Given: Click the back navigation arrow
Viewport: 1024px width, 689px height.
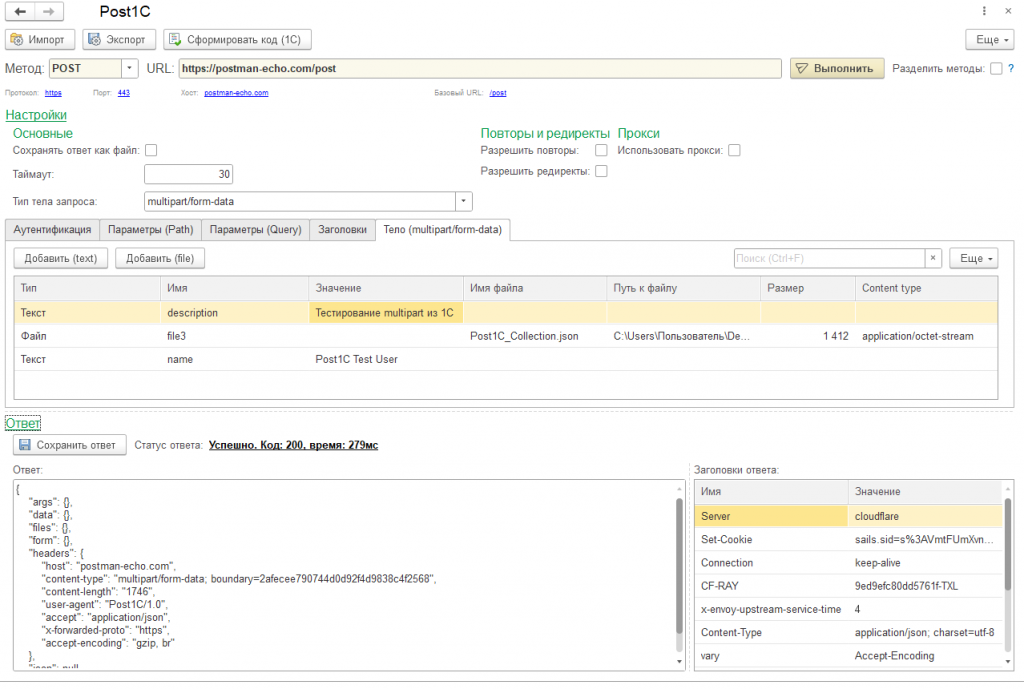Looking at the screenshot, I should tap(21, 12).
